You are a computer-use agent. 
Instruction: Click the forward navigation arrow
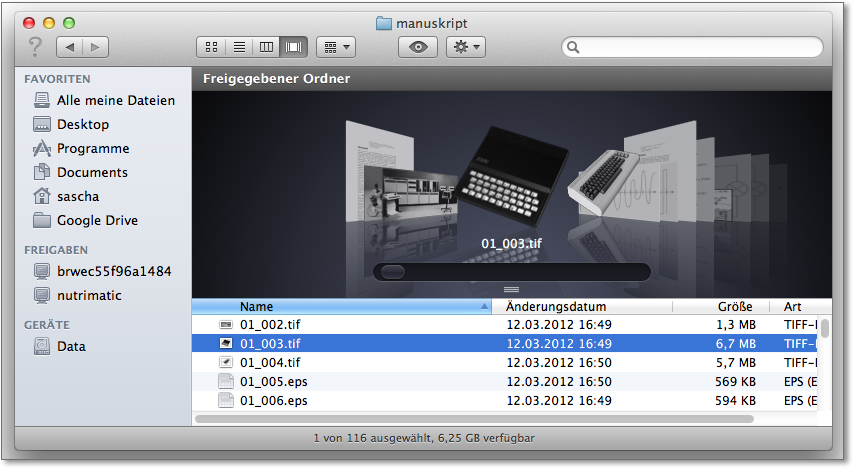[x=96, y=46]
